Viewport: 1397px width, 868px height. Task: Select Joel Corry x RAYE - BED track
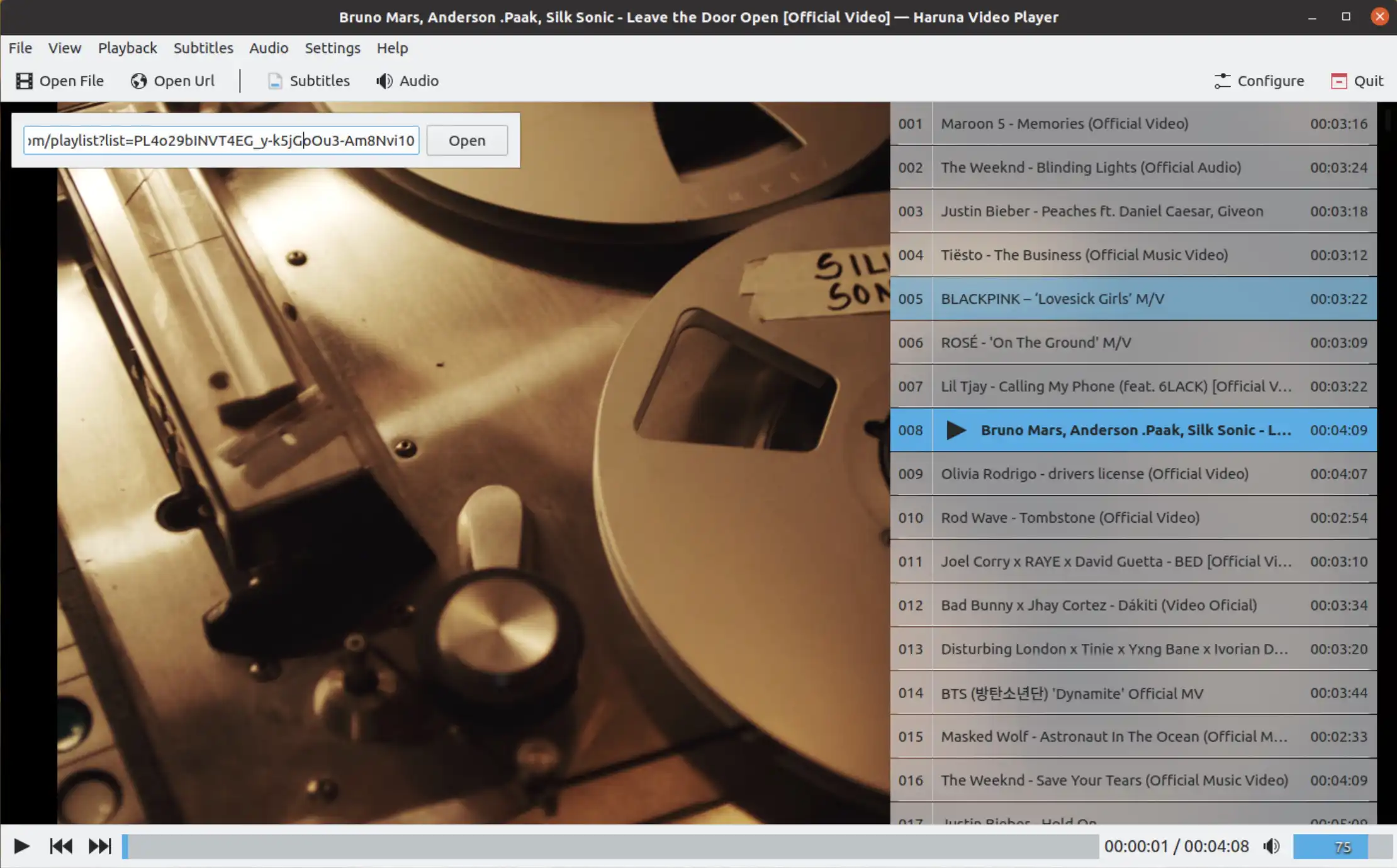[1133, 562]
